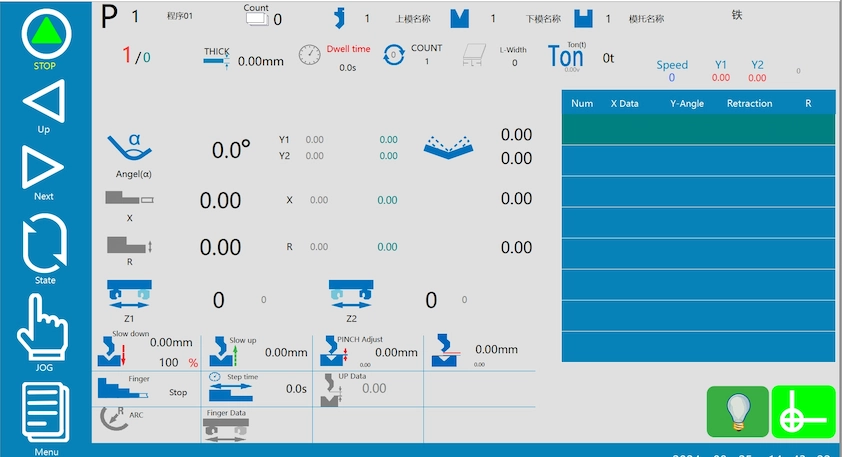Click the R column header

(x=808, y=103)
